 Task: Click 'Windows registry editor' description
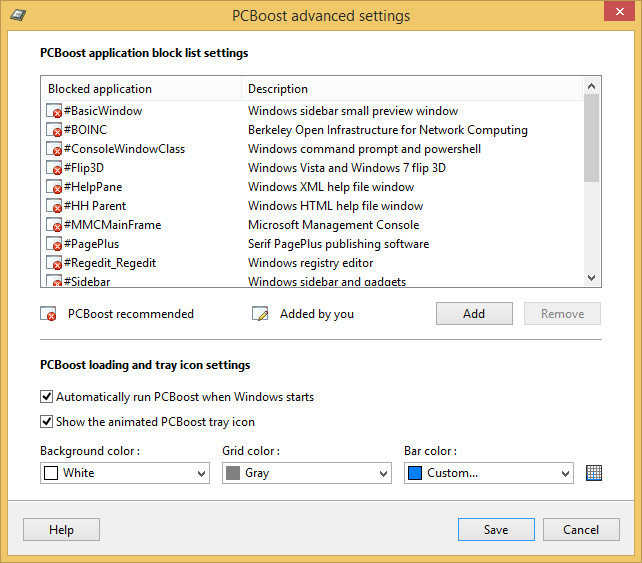click(x=310, y=263)
